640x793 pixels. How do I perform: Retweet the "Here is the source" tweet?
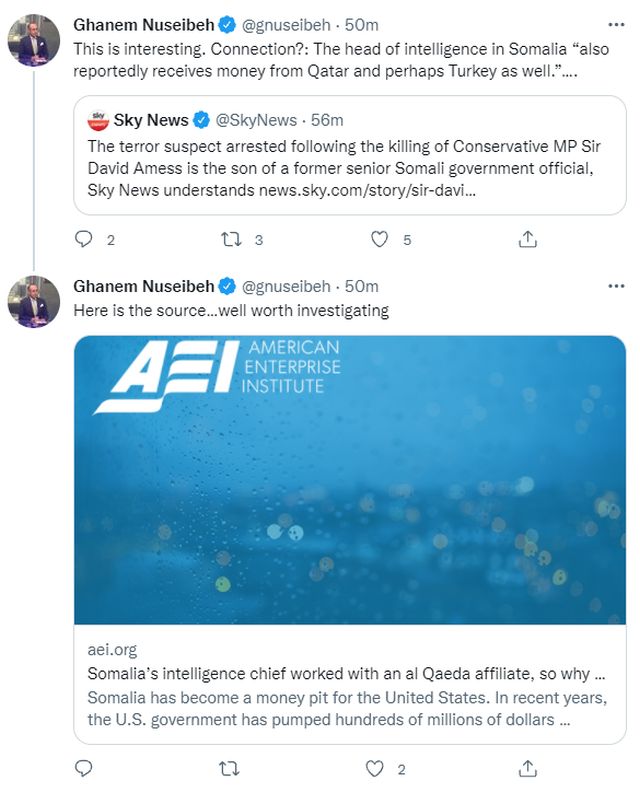pyautogui.click(x=231, y=769)
